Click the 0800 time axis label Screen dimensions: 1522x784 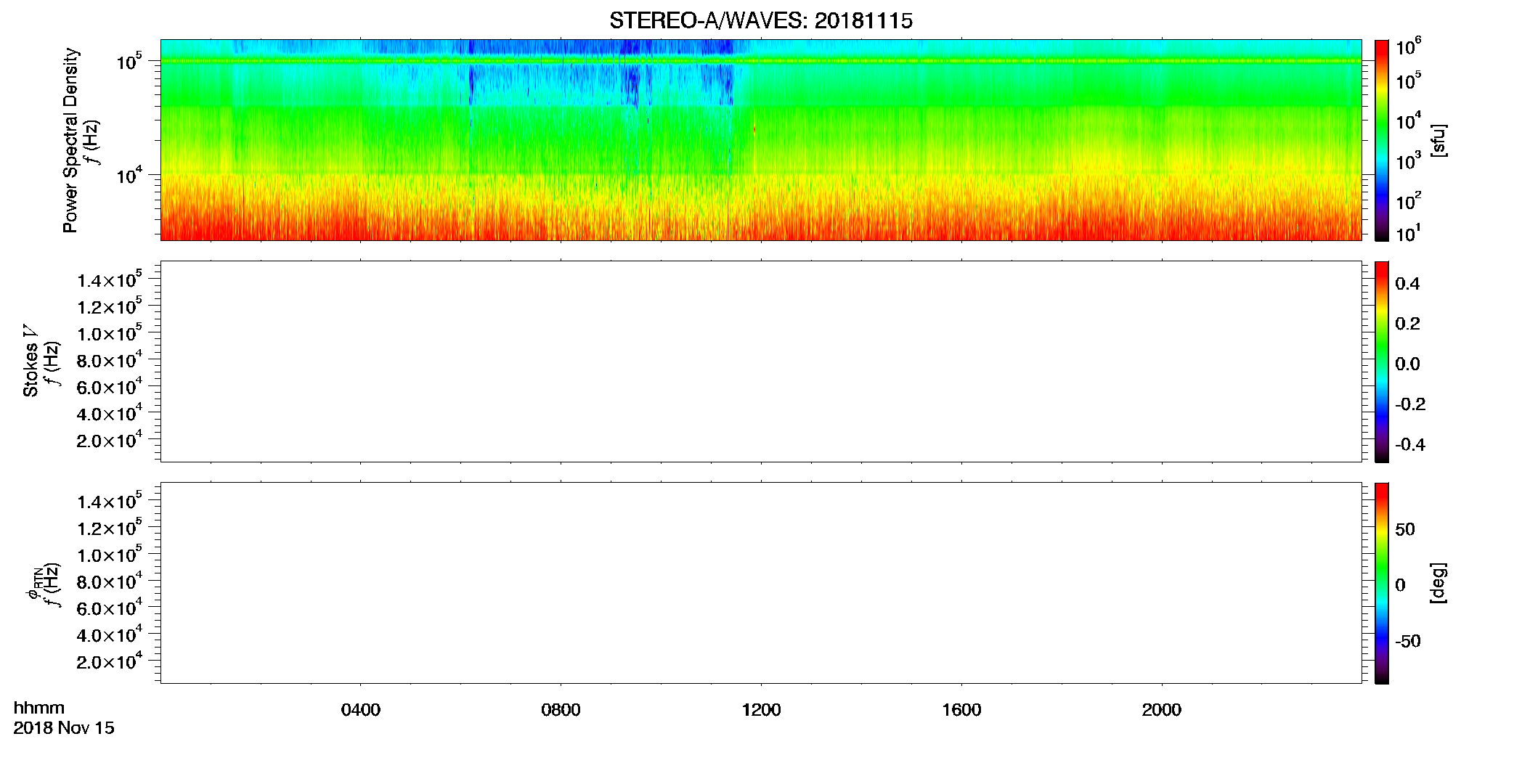point(561,710)
